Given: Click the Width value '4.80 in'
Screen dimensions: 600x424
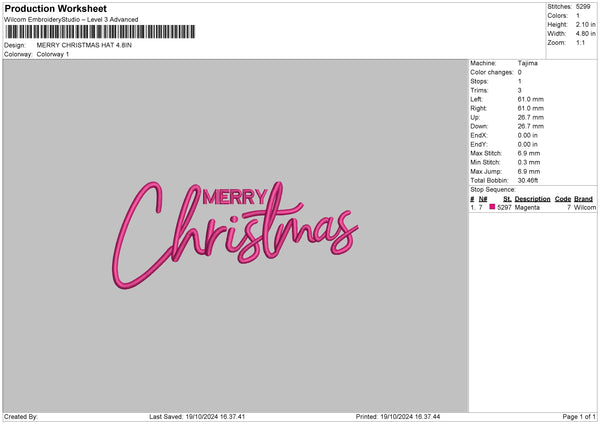Looking at the screenshot, I should (x=585, y=34).
